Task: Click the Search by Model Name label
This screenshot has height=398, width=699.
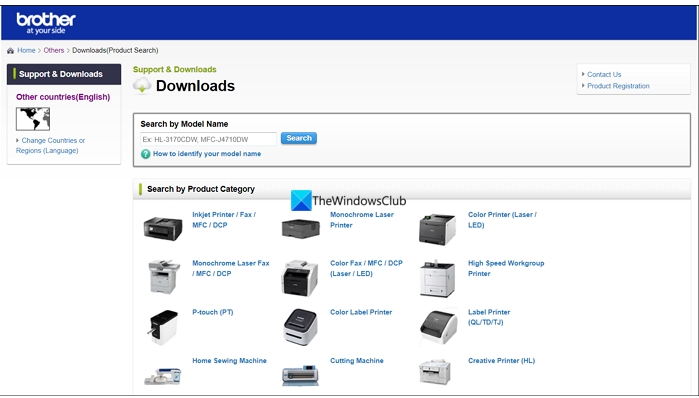Action: click(x=184, y=124)
